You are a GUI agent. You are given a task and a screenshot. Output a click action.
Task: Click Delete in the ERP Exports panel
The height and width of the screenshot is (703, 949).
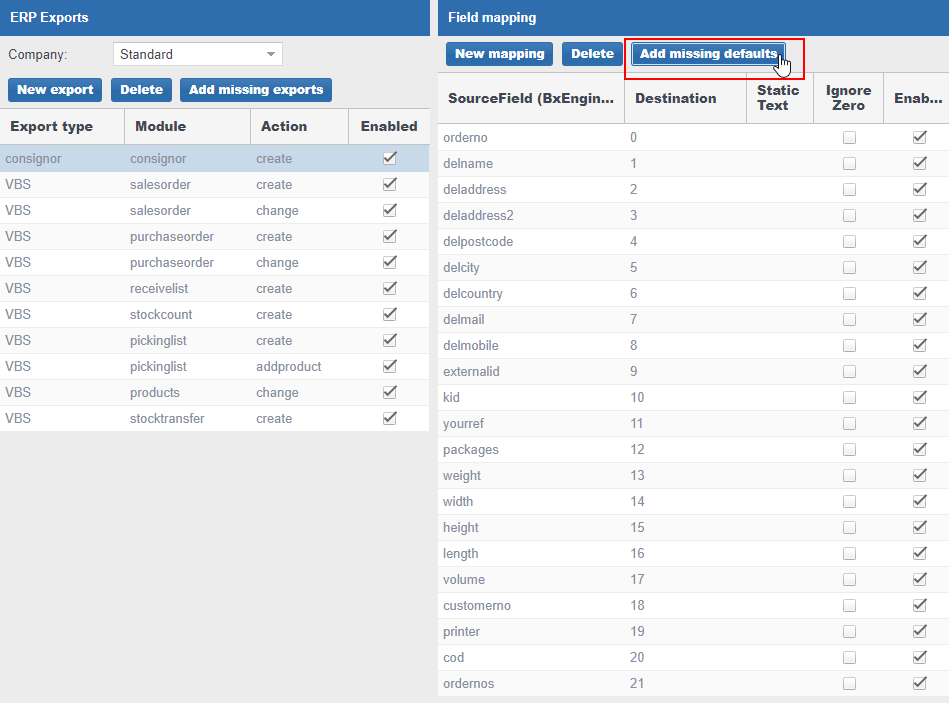pyautogui.click(x=141, y=90)
